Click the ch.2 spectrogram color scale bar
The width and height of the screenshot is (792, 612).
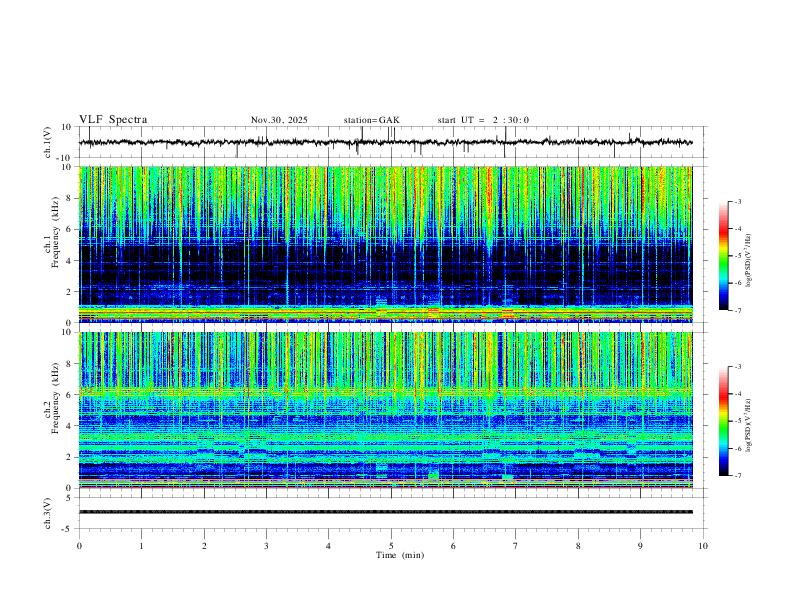pyautogui.click(x=724, y=421)
